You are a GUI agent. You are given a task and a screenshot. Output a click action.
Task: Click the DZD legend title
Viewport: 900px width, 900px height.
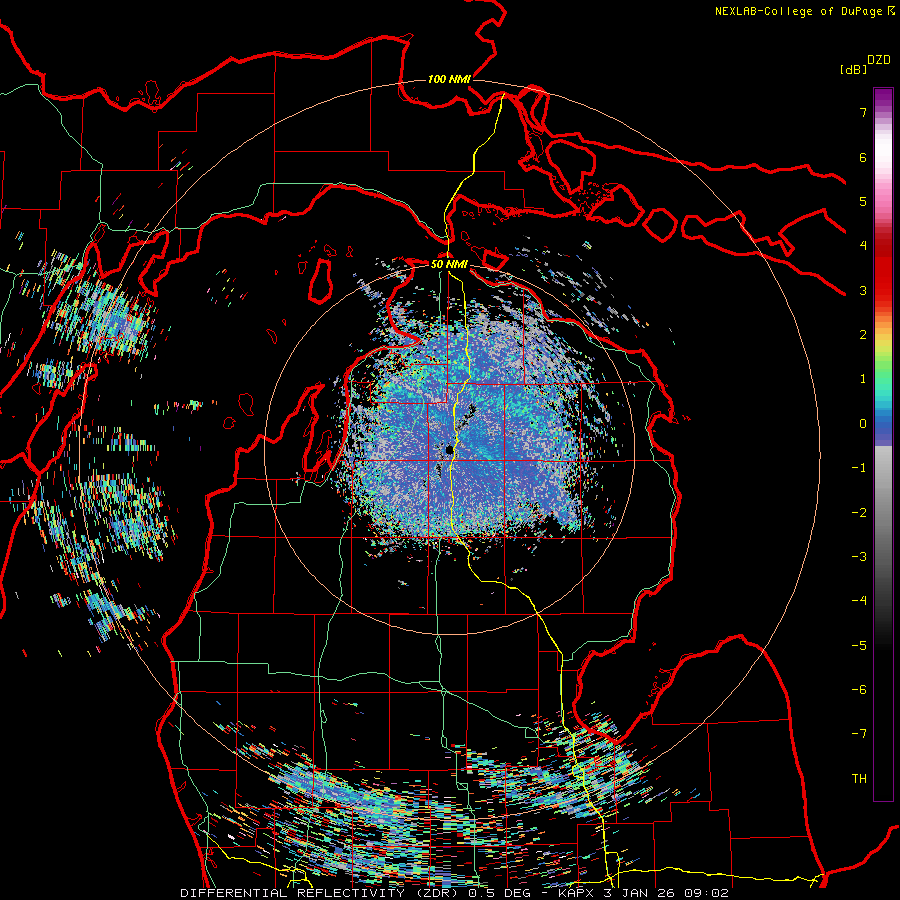click(x=879, y=60)
